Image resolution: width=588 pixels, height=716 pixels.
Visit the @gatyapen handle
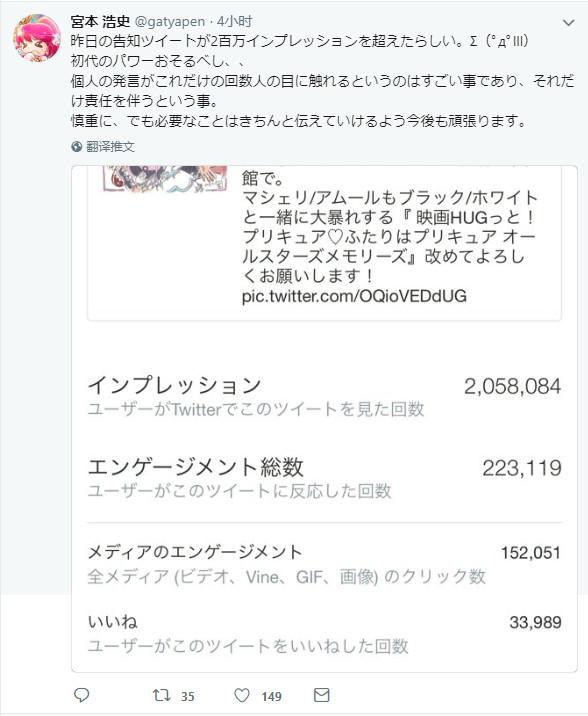pos(170,21)
